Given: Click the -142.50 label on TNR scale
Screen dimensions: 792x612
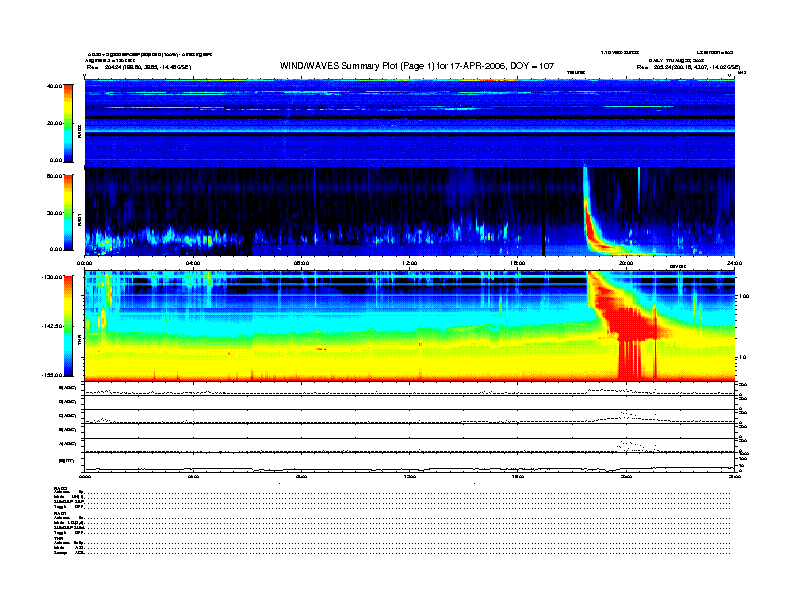Looking at the screenshot, I should (53, 326).
